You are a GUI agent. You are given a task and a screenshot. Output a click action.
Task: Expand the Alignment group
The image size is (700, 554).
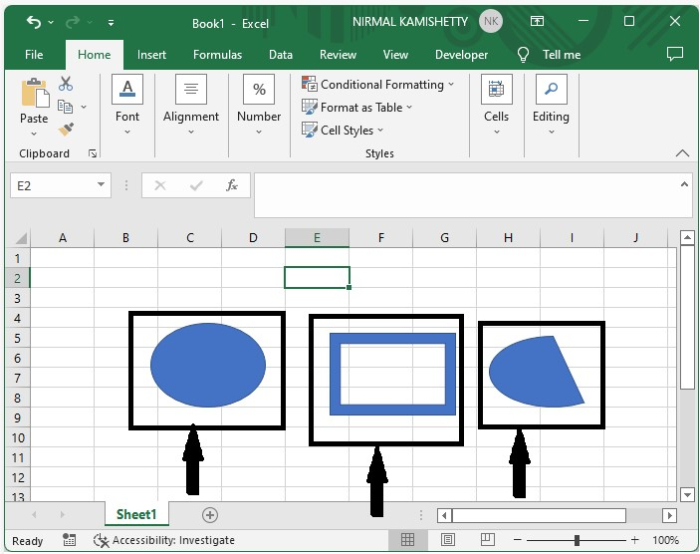coord(191,106)
